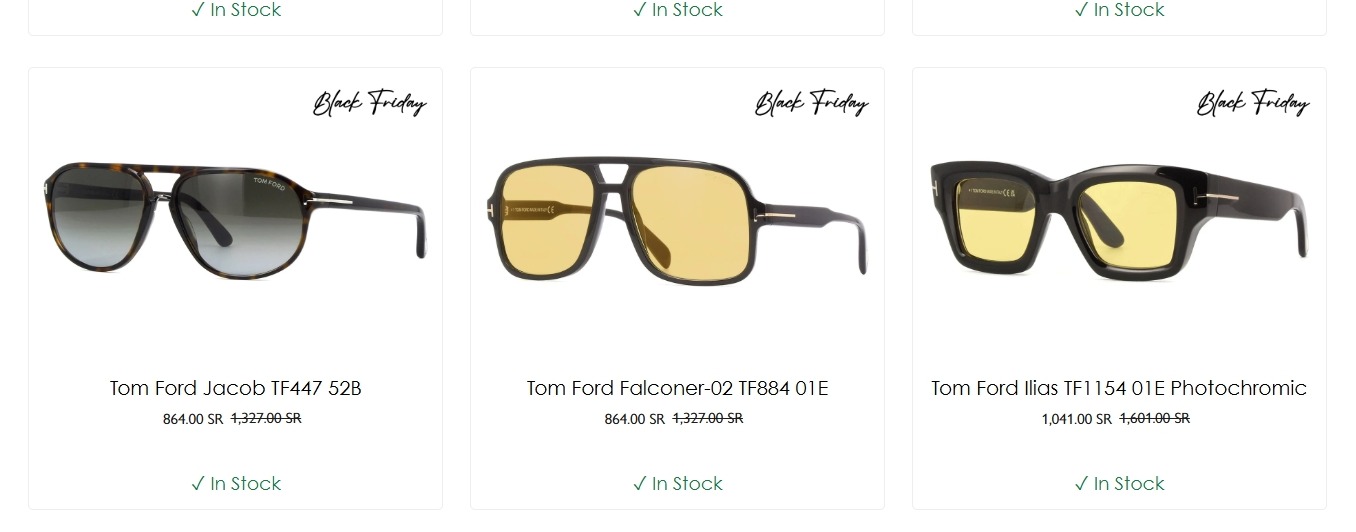Click the Black Friday badge on the Falconer-02 card

811,103
